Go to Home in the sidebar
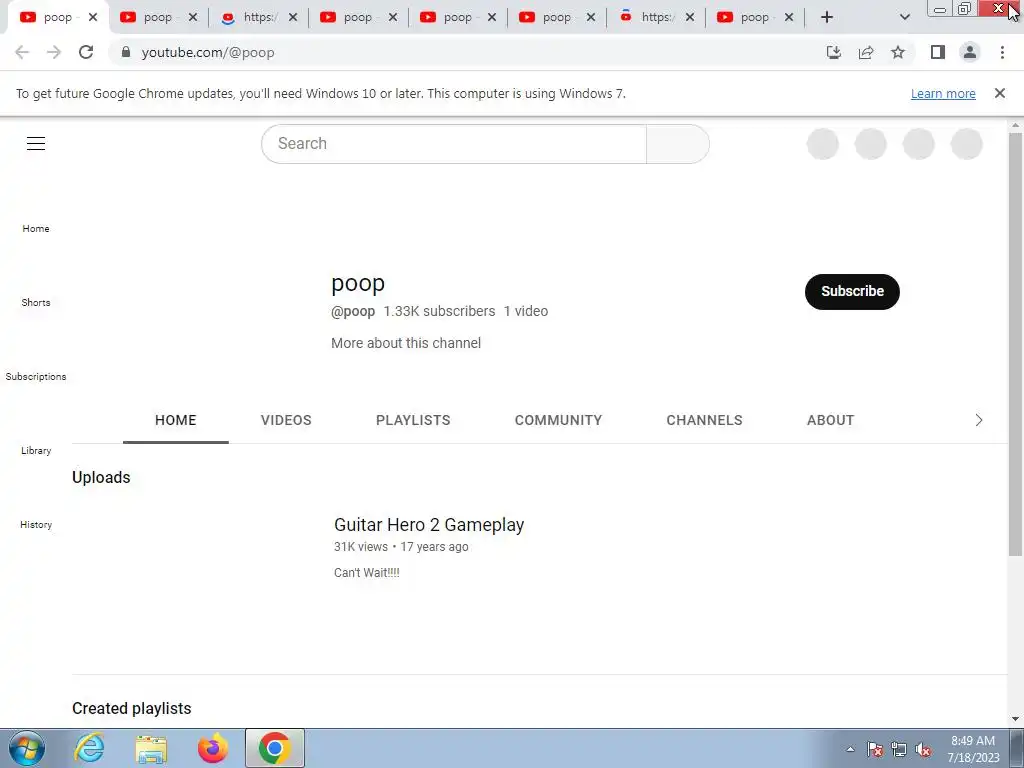1024x768 pixels. [36, 229]
